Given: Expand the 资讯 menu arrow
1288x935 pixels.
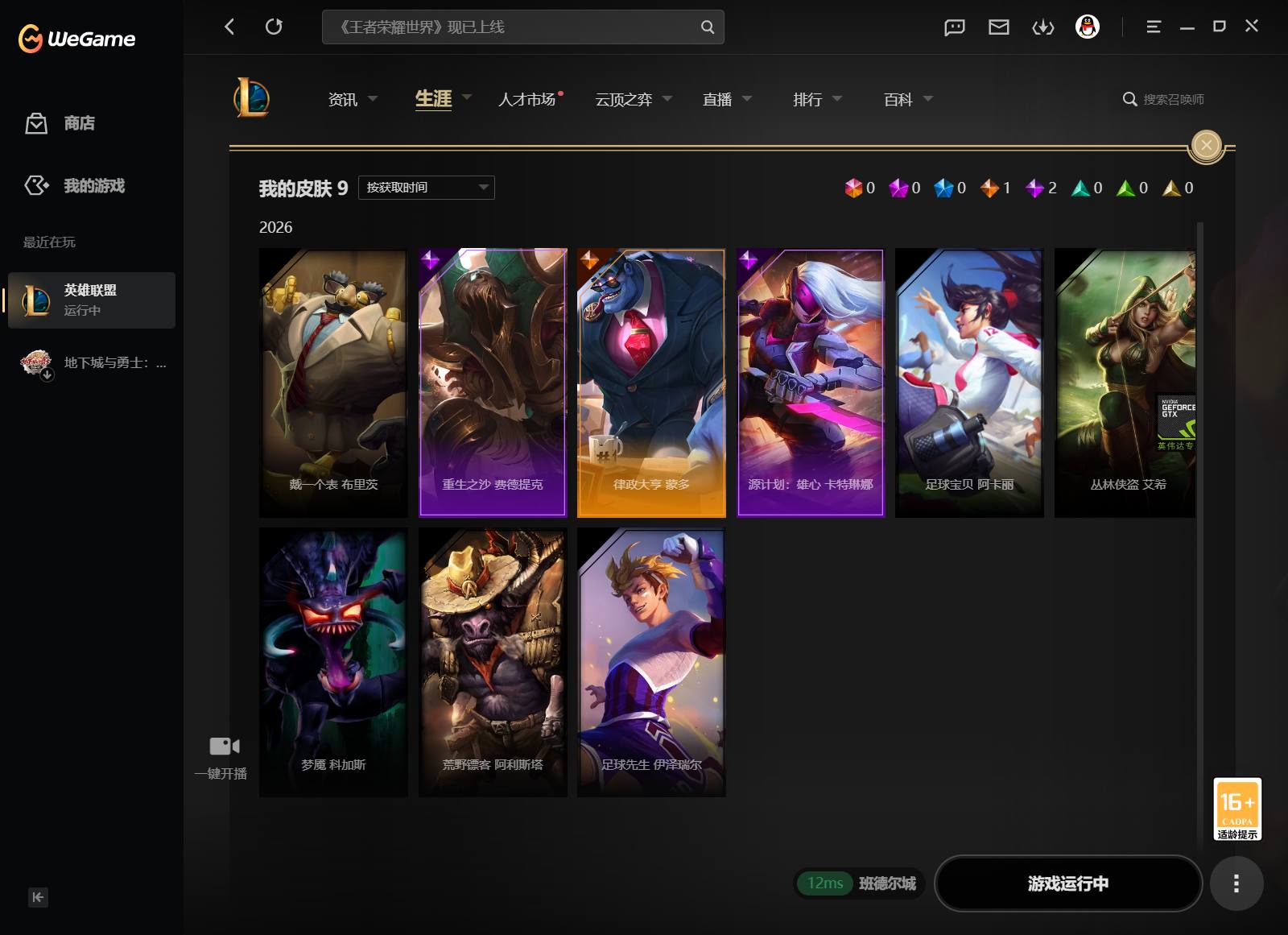Looking at the screenshot, I should pyautogui.click(x=373, y=98).
